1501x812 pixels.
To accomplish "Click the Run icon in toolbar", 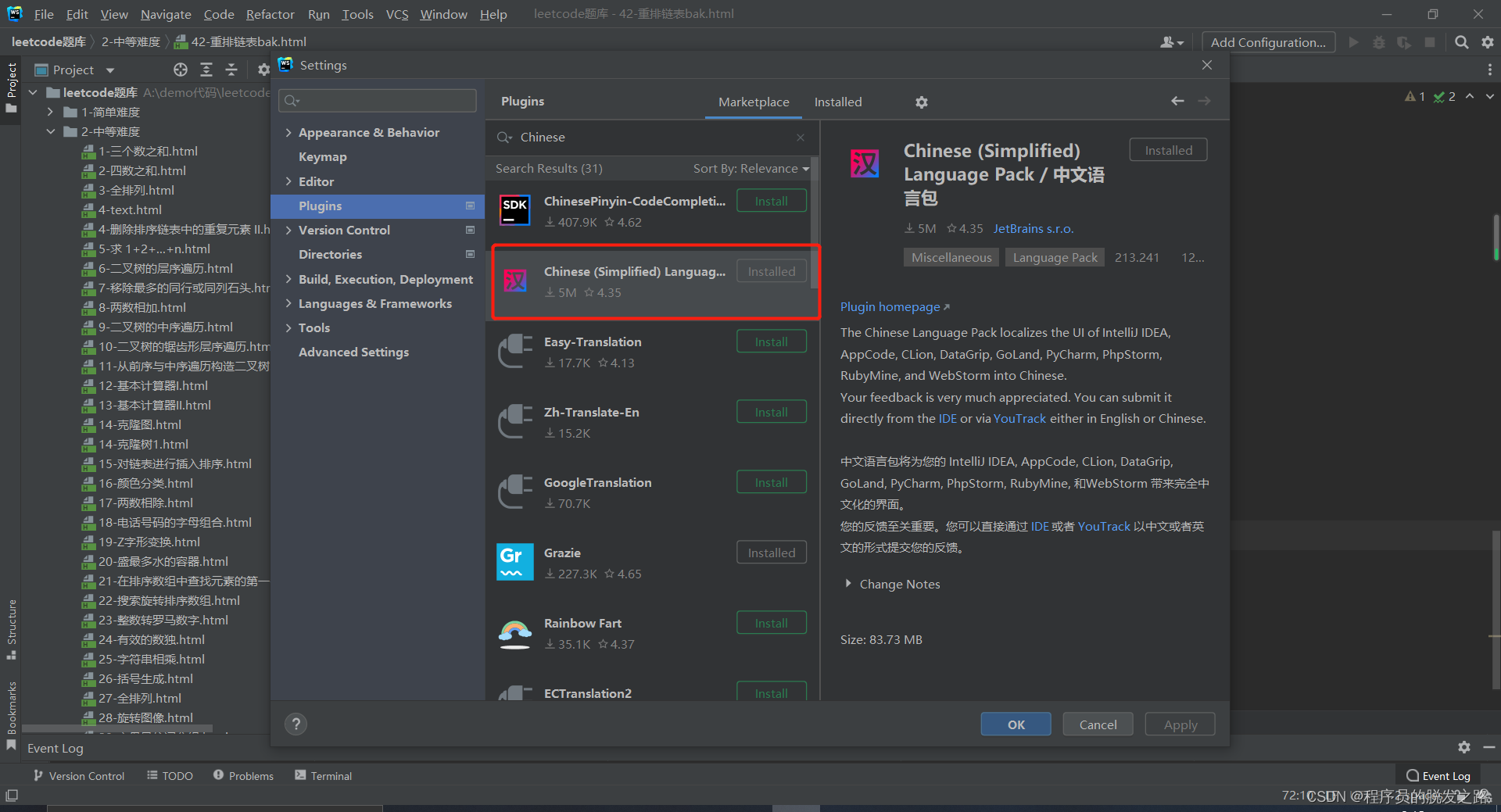I will (x=1353, y=42).
